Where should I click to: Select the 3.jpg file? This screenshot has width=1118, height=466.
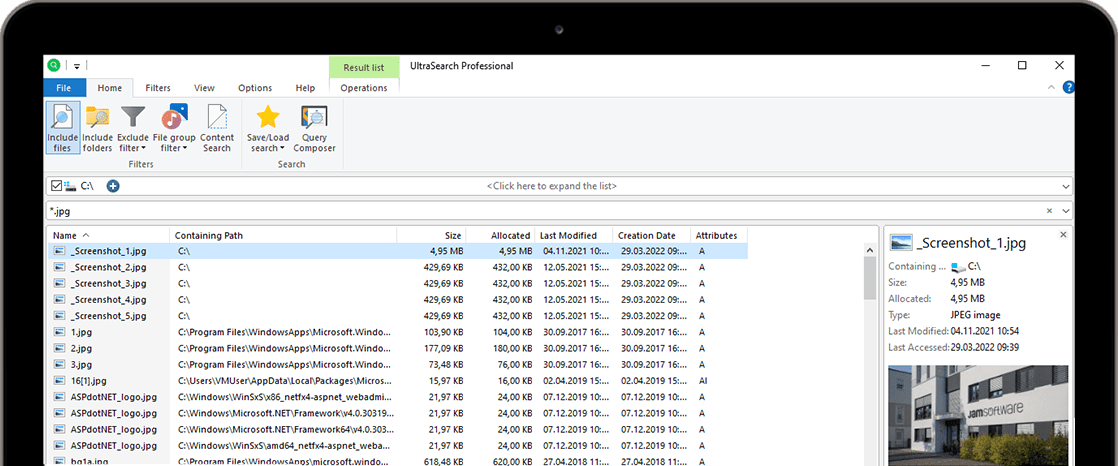[81, 365]
